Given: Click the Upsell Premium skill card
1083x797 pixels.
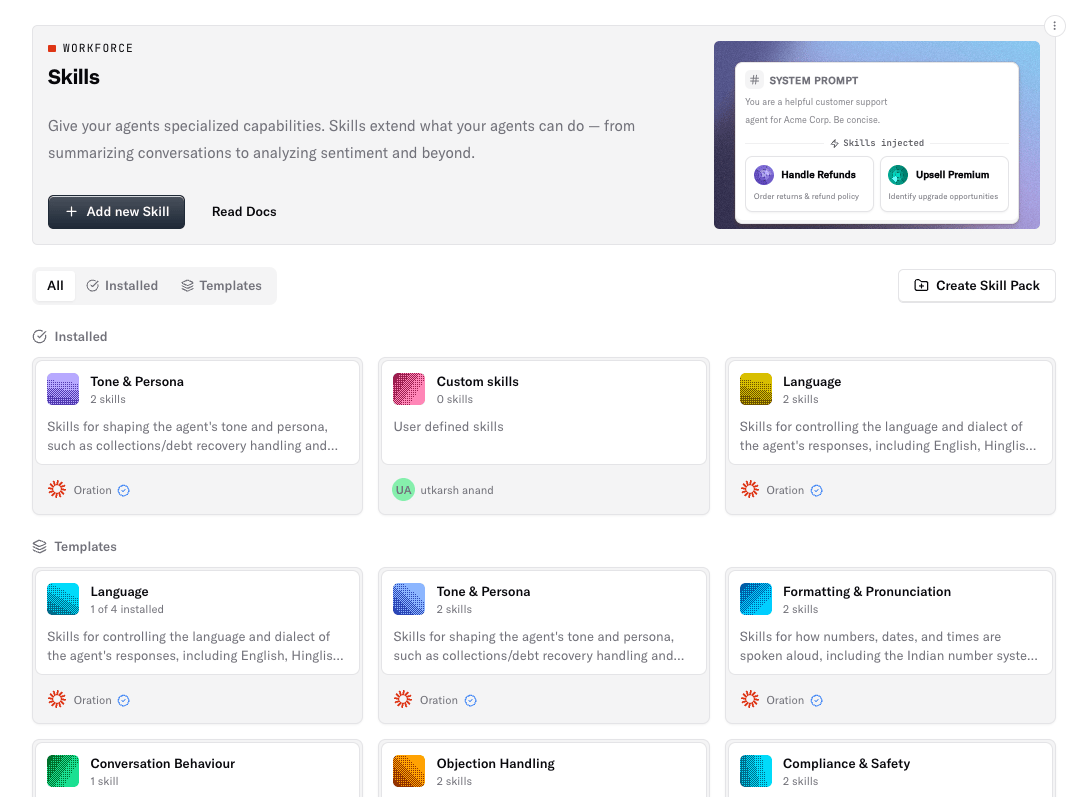Looking at the screenshot, I should click(943, 184).
